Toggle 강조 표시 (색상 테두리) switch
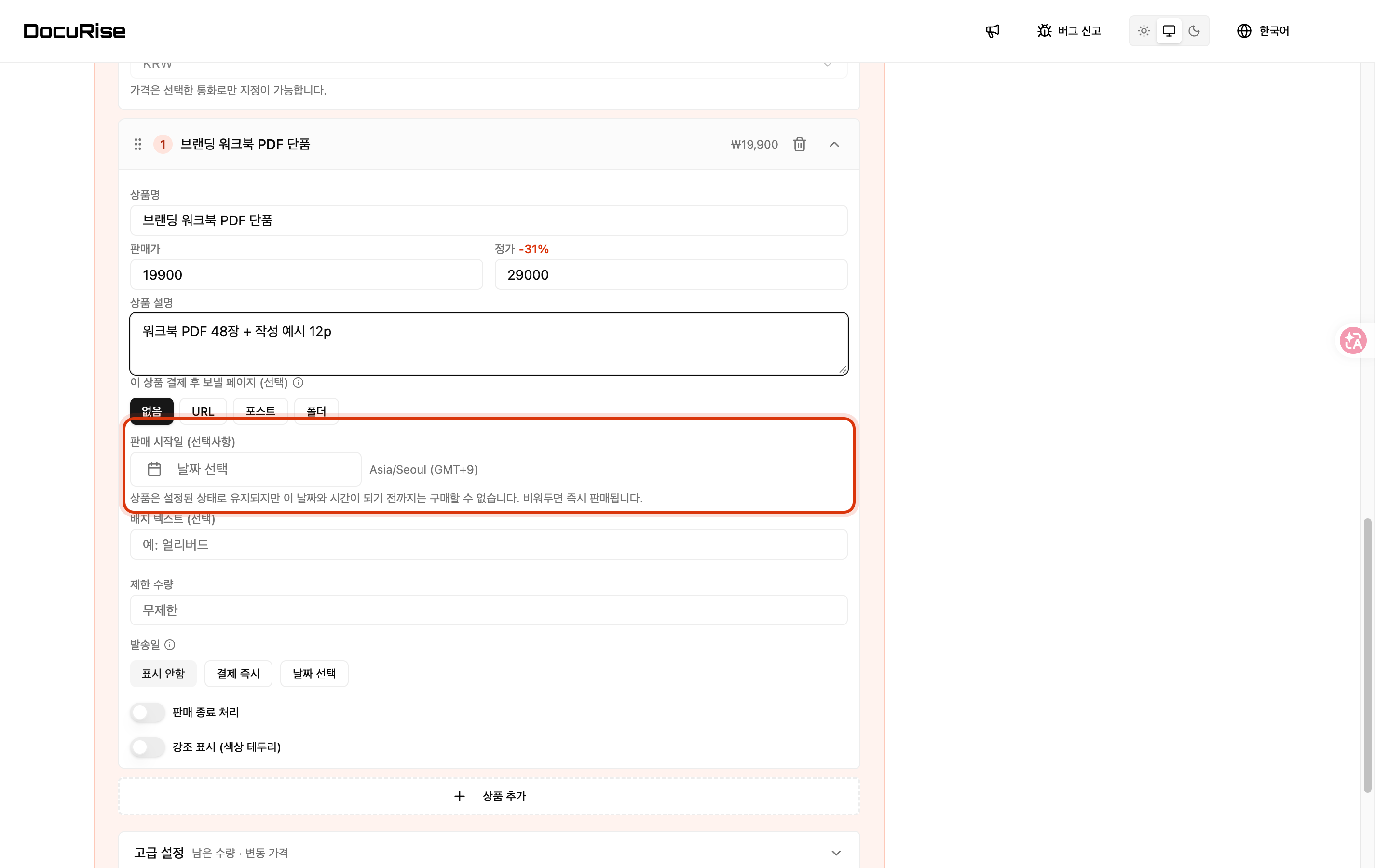 pos(148,747)
